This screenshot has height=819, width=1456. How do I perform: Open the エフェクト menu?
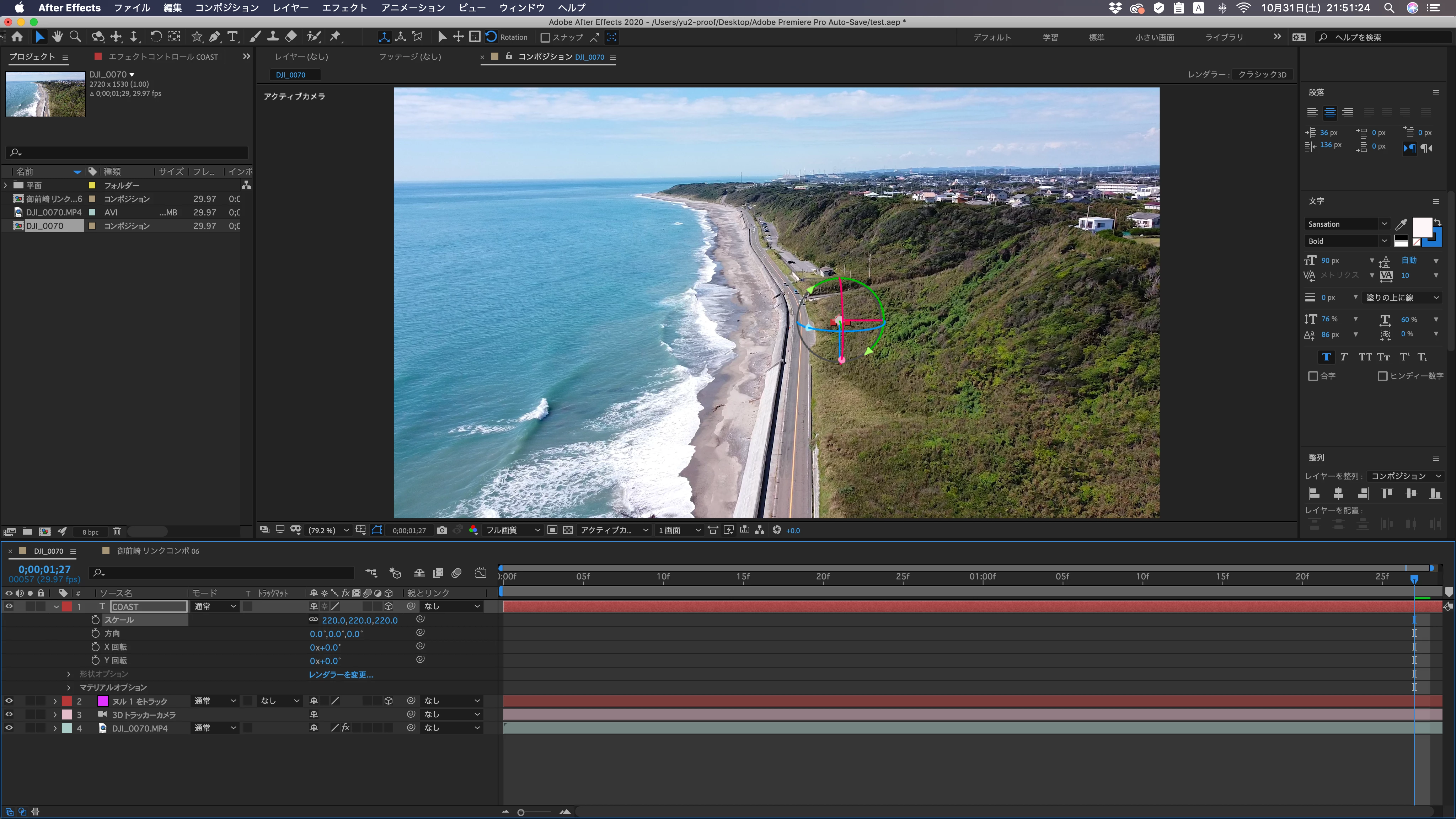pos(344,7)
